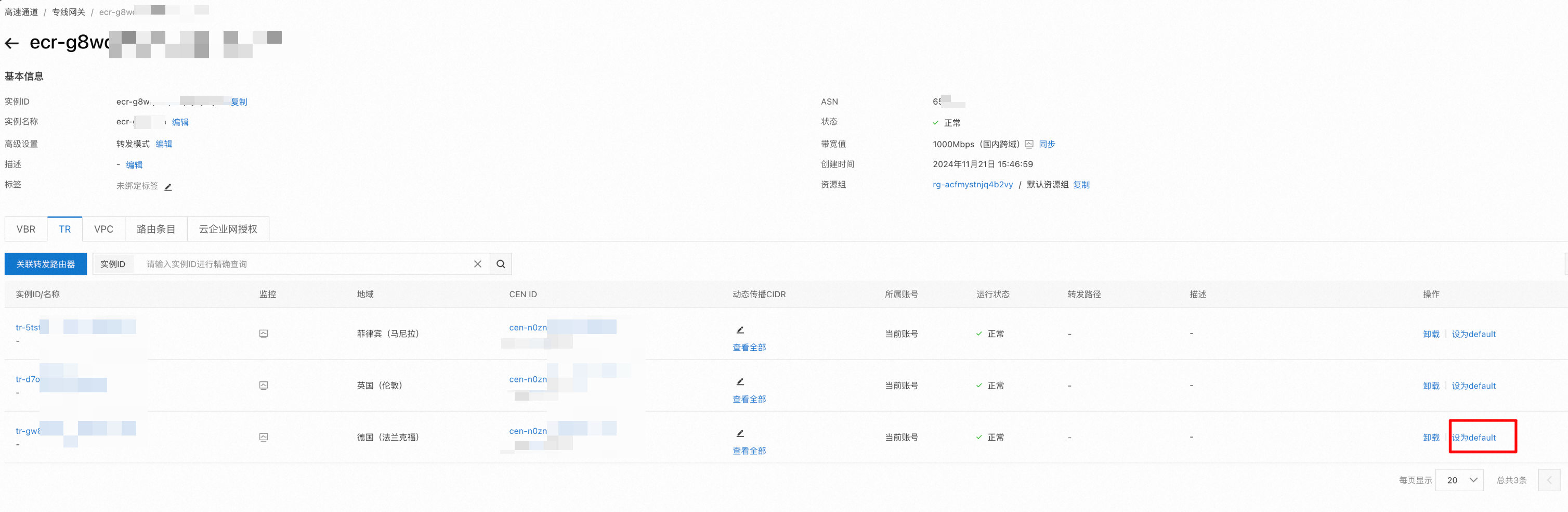Viewport: 1568px width, 512px height.
Task: Click the 总共3条 total count text
Action: 1511,480
